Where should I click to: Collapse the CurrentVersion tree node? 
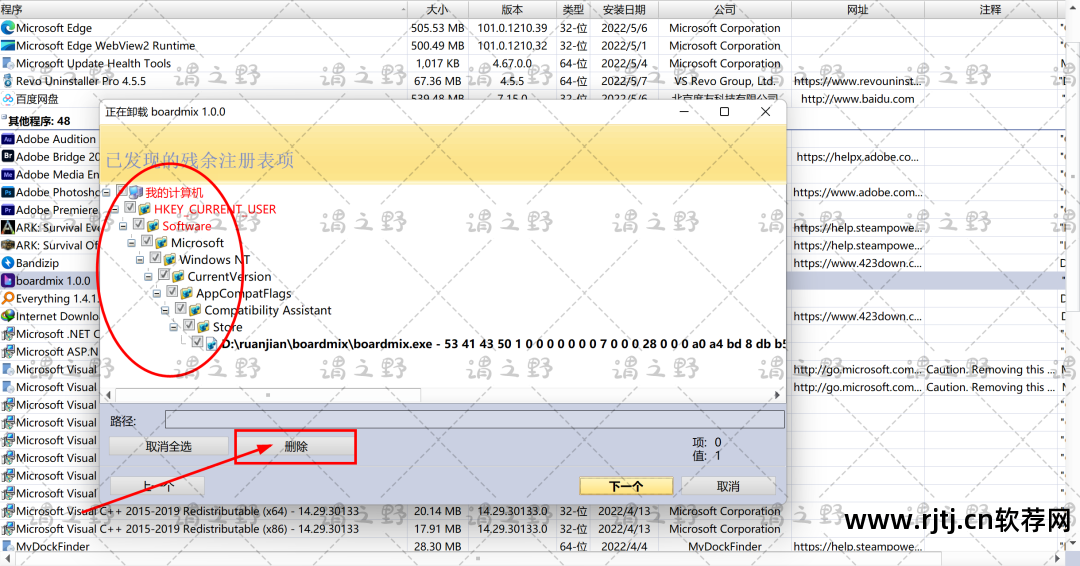pos(148,277)
